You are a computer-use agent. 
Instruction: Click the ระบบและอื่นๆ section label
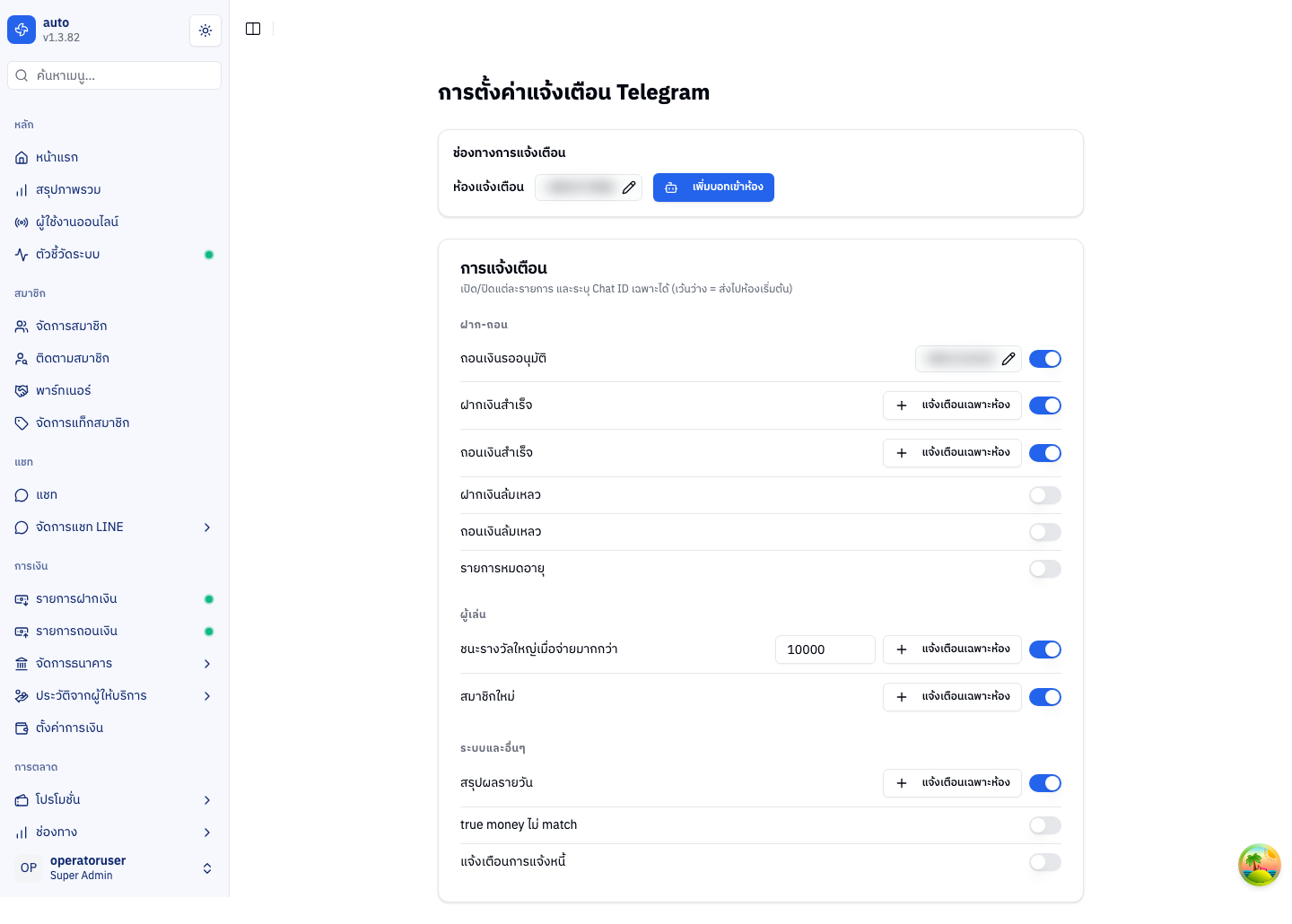[493, 748]
